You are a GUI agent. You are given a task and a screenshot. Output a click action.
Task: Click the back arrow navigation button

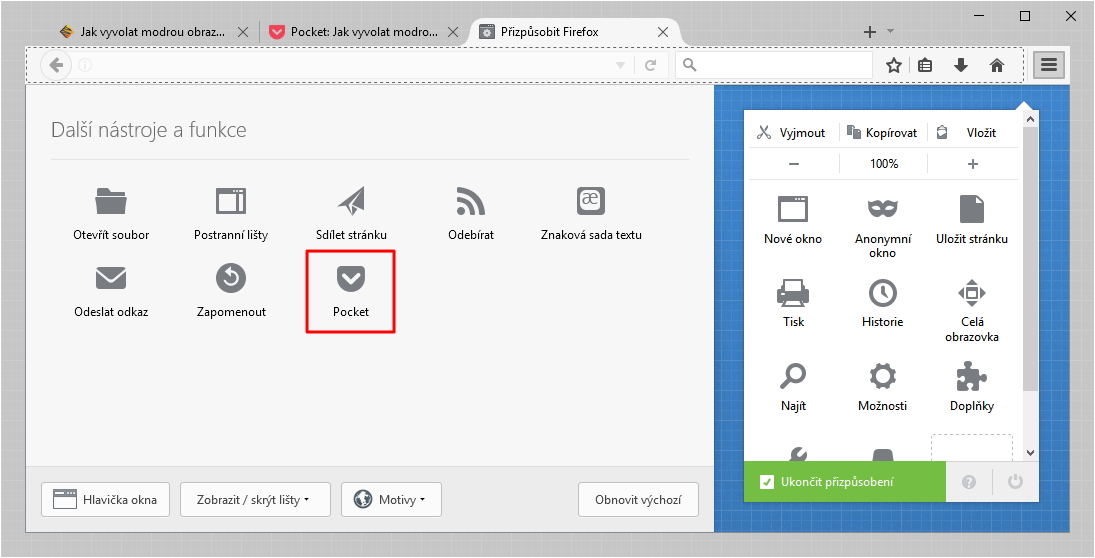click(56, 65)
